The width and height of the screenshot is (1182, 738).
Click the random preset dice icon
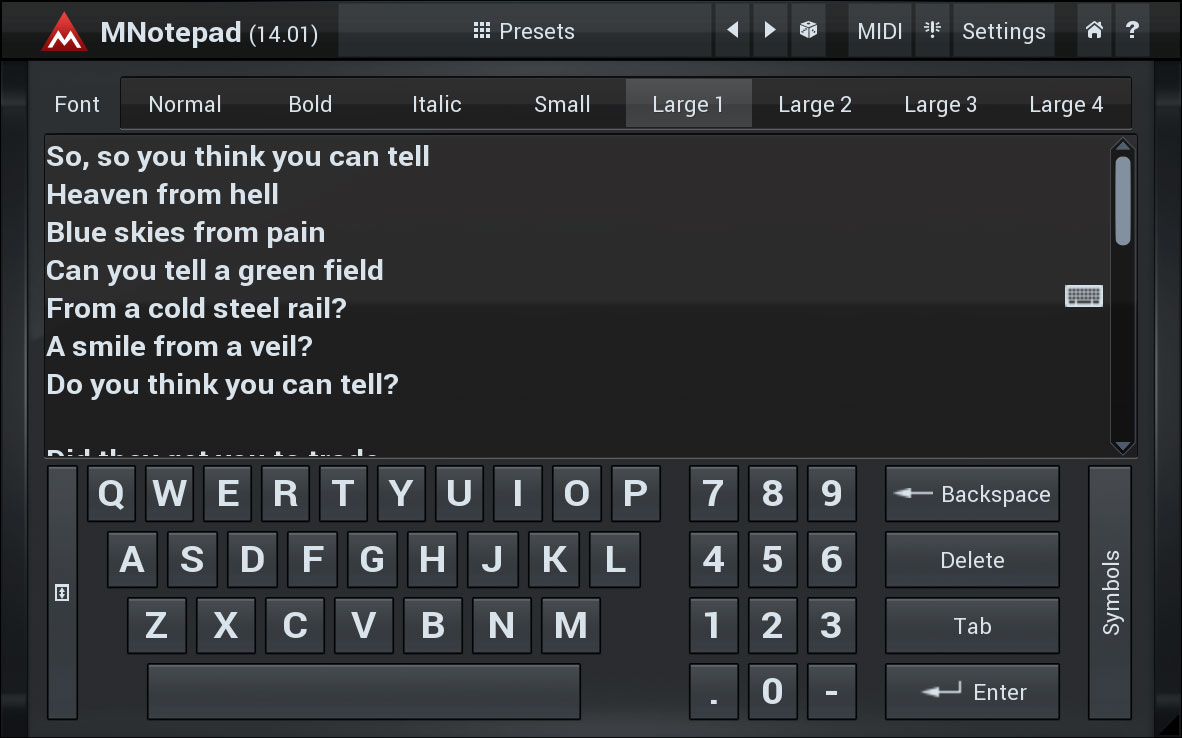point(807,31)
